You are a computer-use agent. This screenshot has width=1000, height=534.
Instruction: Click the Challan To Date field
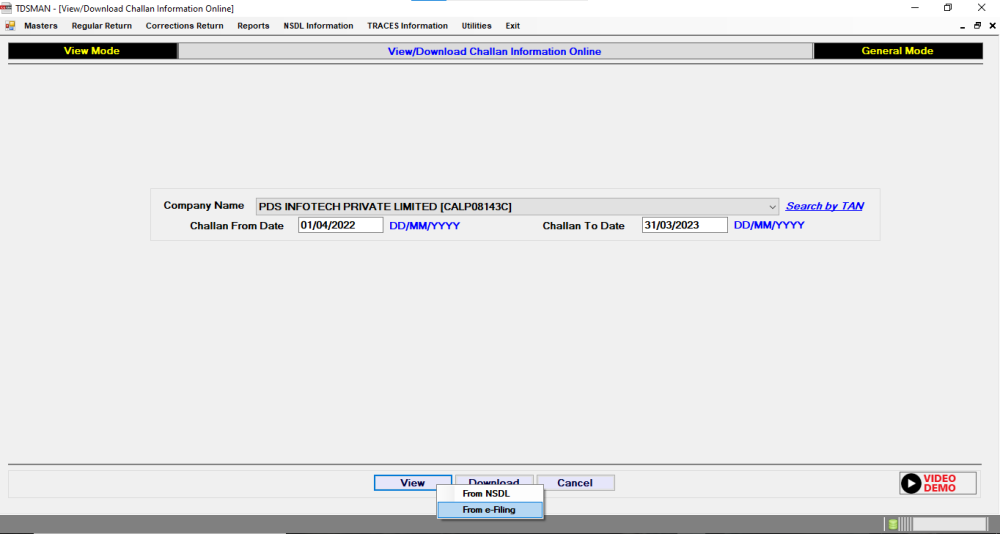684,225
